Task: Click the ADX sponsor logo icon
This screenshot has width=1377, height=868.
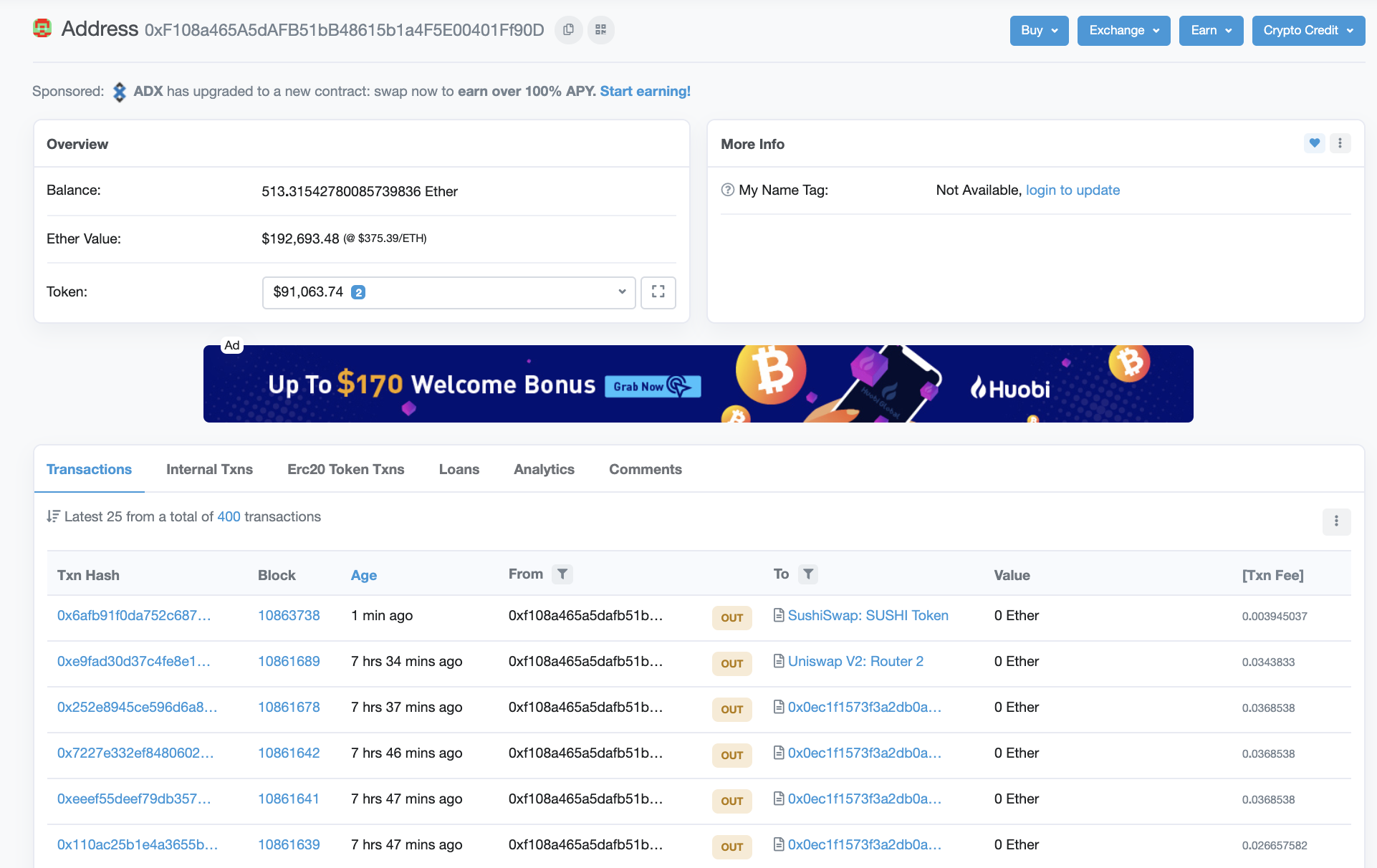Action: 120,92
